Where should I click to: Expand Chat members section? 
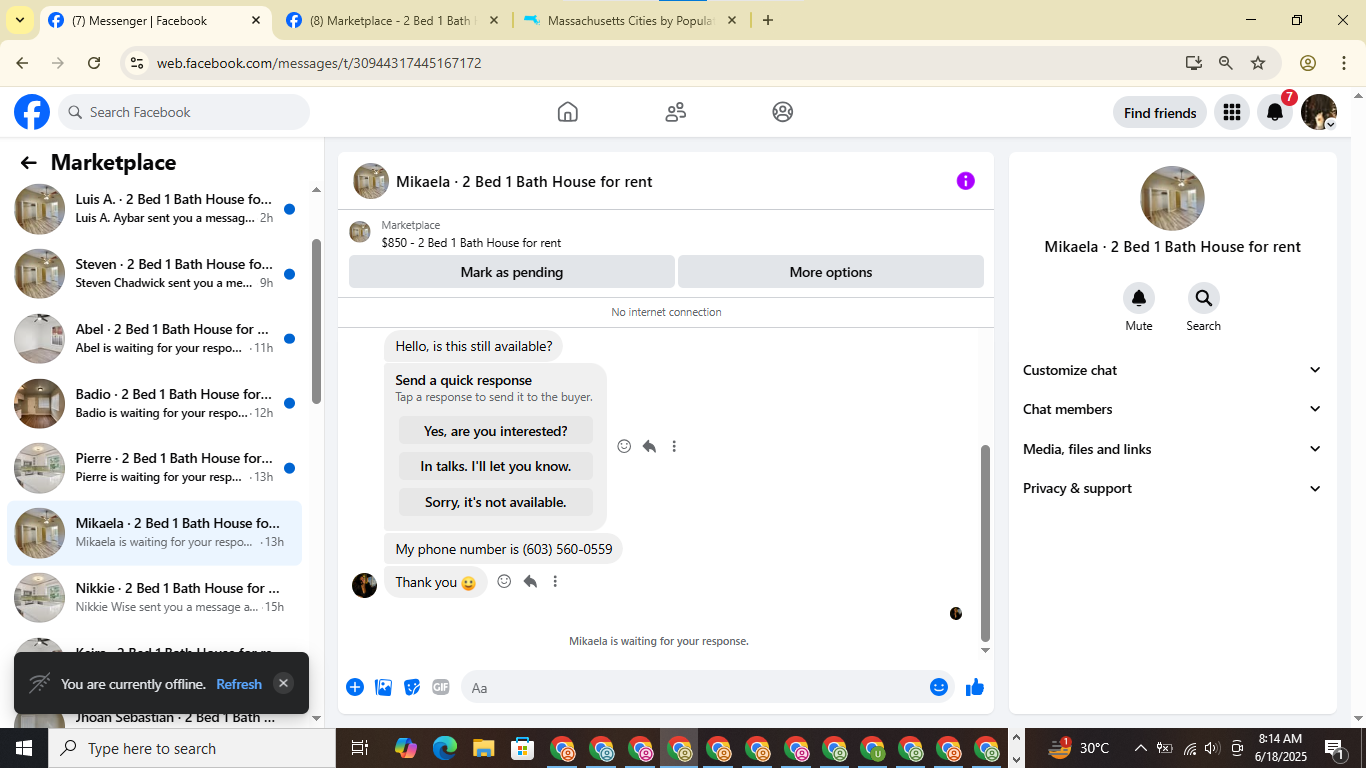pos(1172,409)
